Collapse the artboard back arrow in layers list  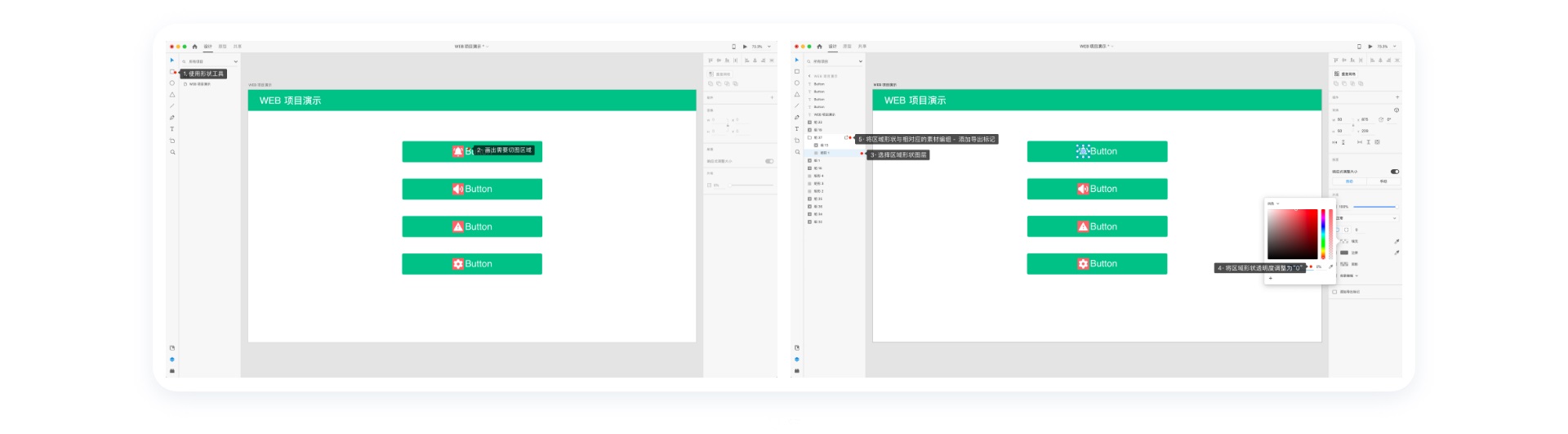coord(809,76)
